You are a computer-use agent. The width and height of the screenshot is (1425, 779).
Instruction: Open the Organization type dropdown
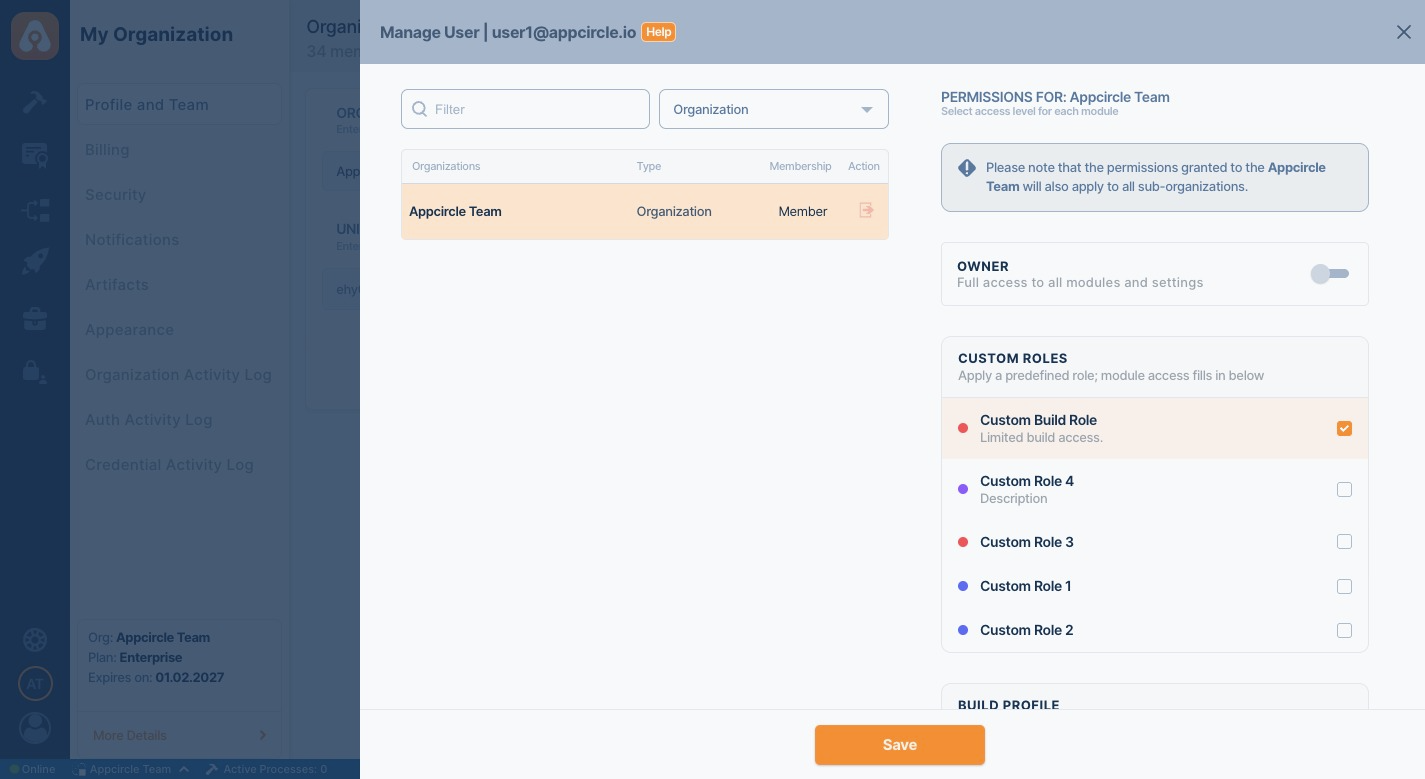click(x=774, y=109)
